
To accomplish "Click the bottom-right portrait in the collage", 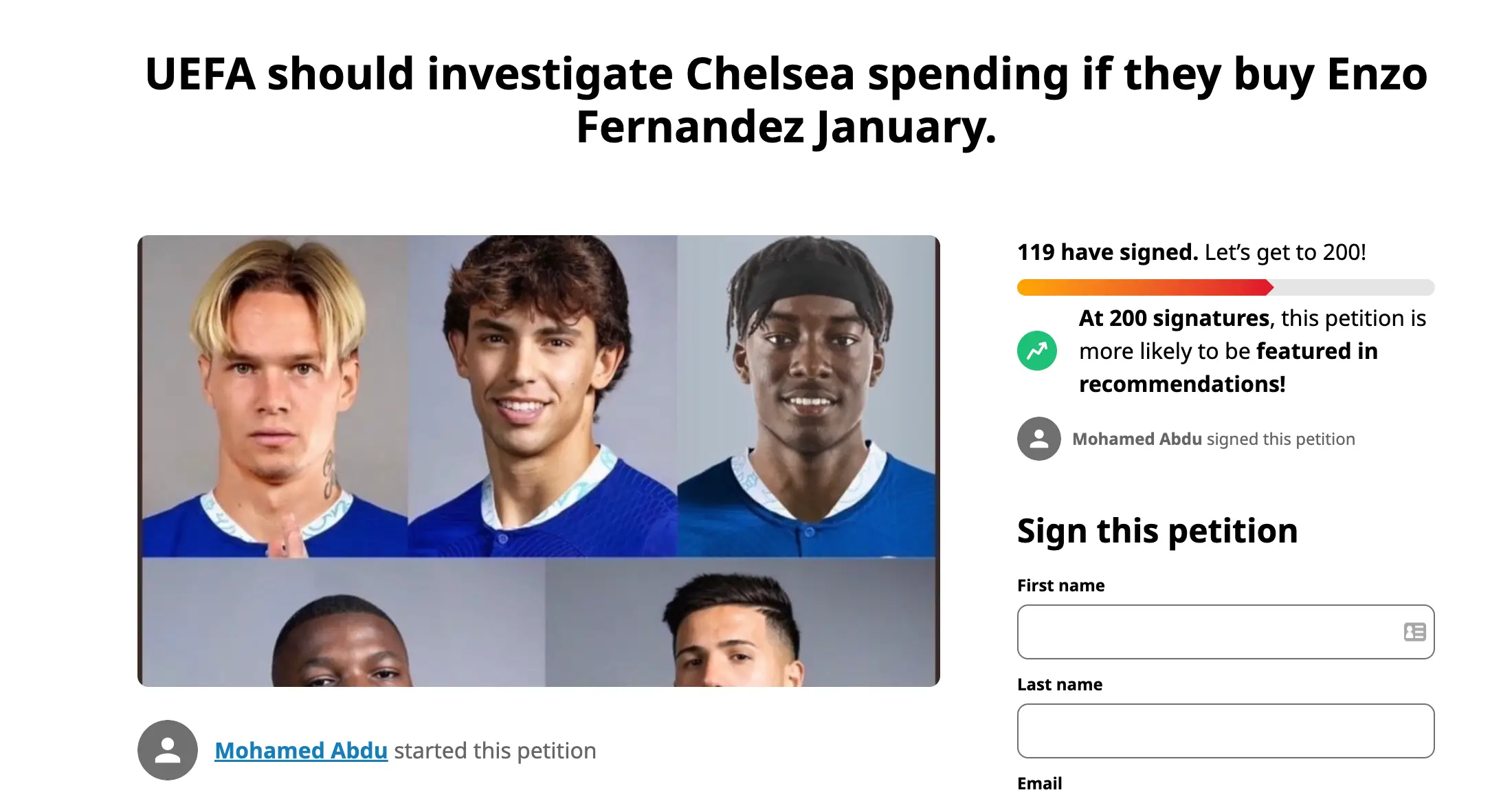I will click(x=741, y=623).
